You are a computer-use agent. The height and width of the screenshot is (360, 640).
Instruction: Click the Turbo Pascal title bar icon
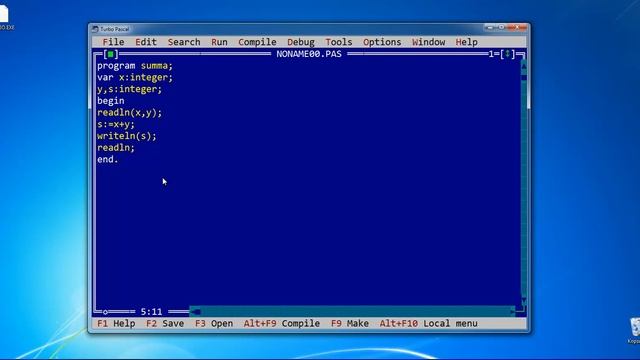[x=95, y=29]
